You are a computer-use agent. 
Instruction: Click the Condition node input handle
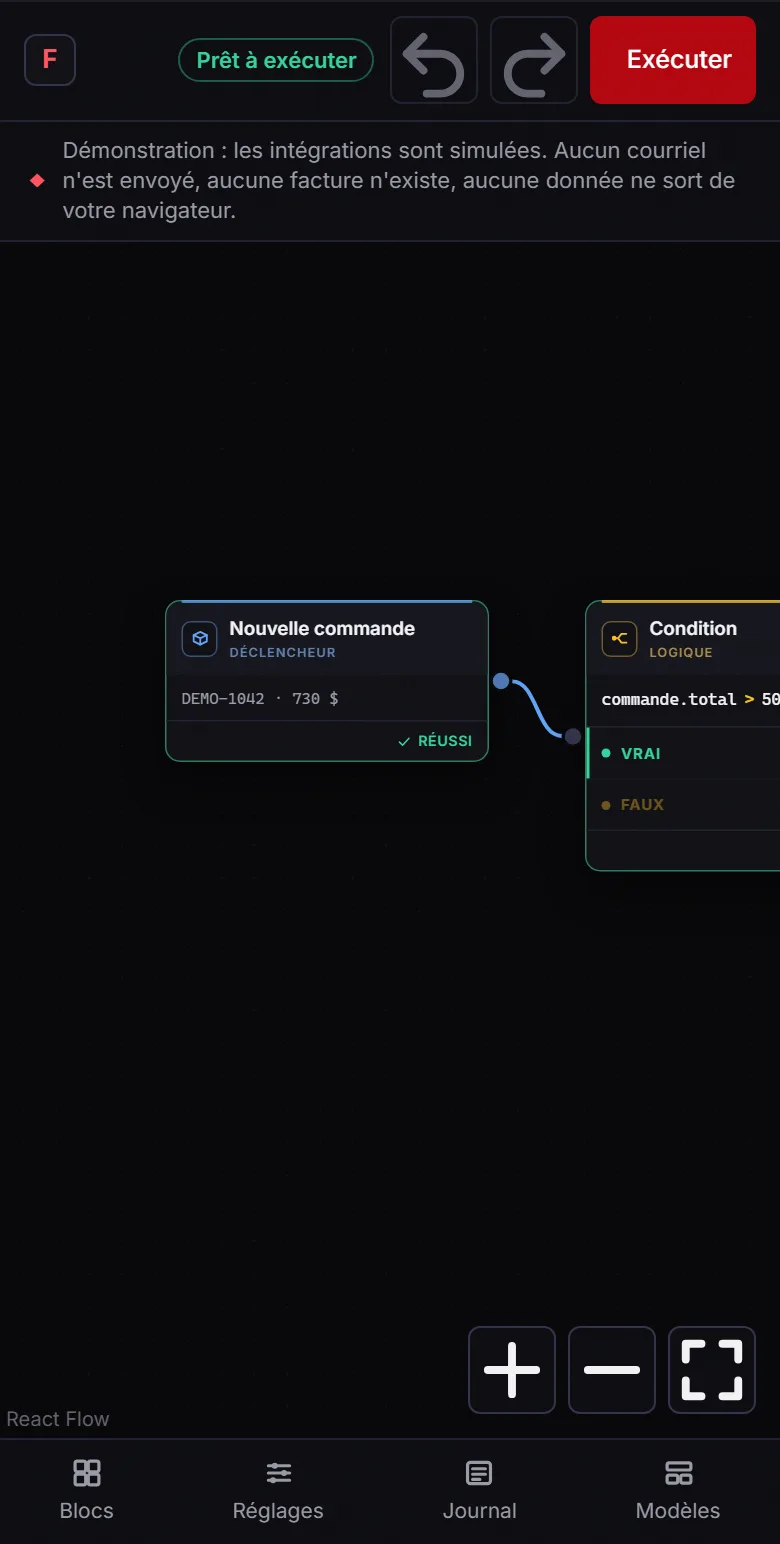572,736
